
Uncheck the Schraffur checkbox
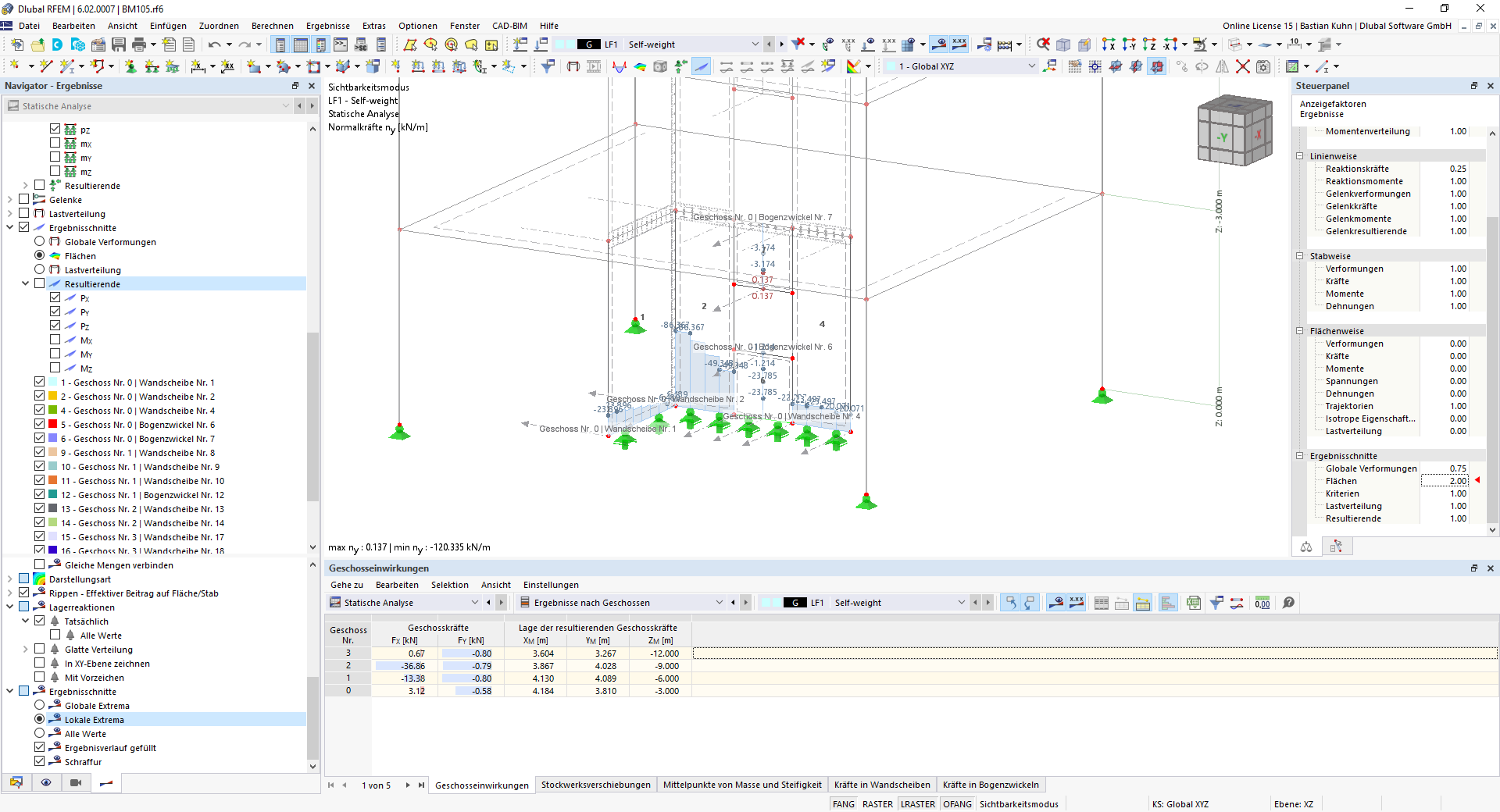[39, 761]
